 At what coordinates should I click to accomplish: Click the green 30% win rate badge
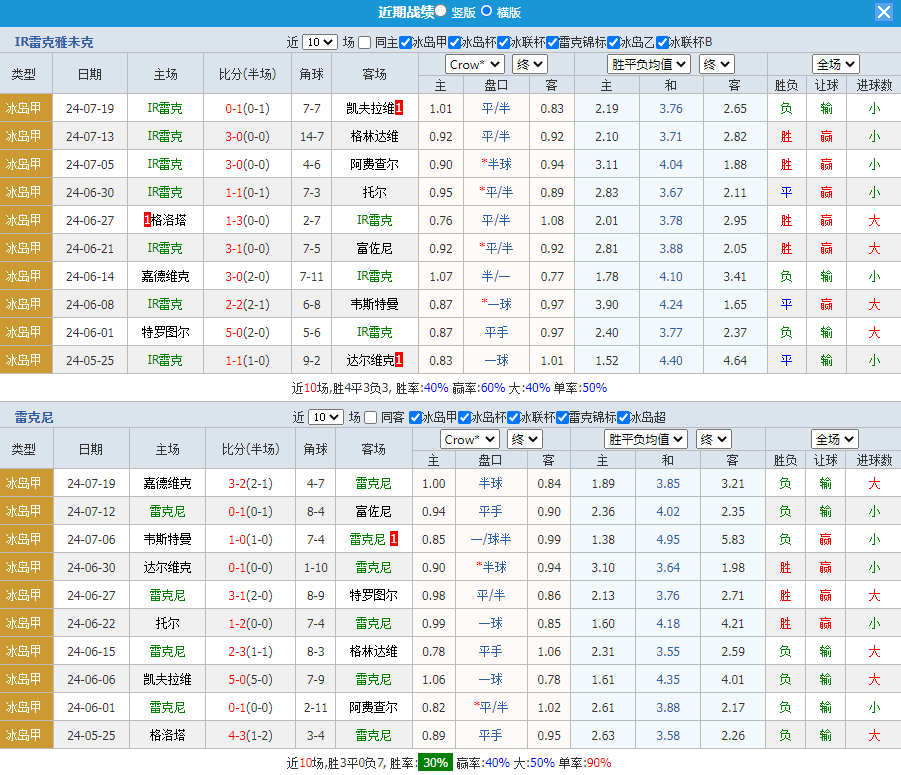click(x=434, y=763)
